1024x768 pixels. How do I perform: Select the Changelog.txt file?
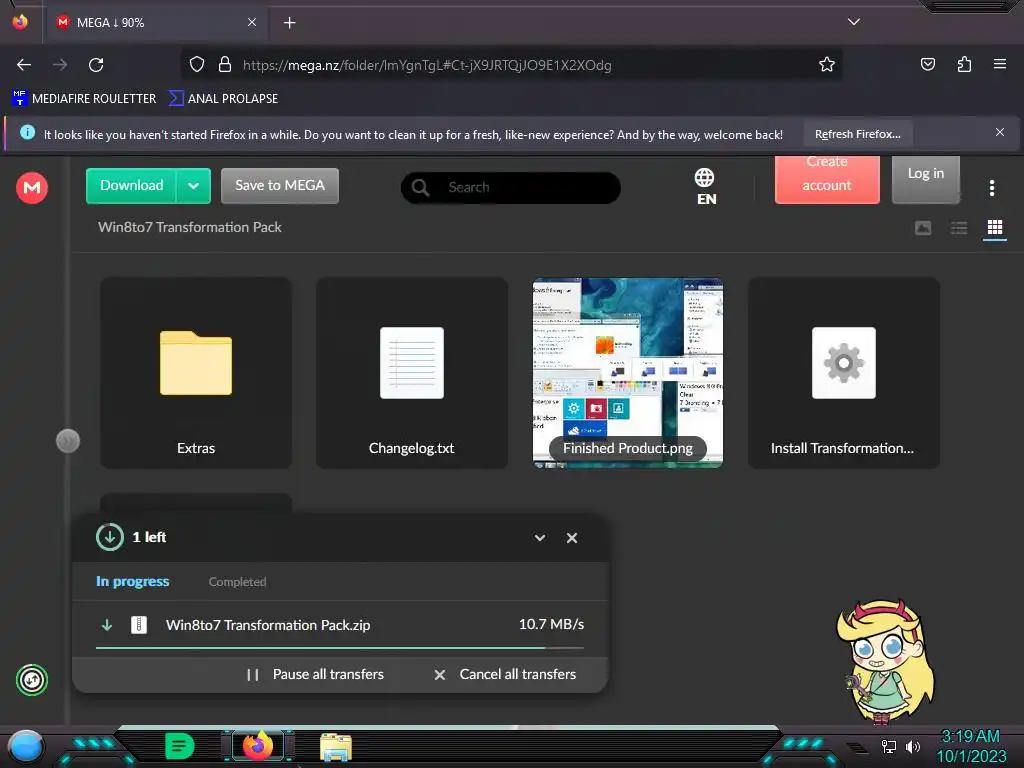(x=411, y=373)
